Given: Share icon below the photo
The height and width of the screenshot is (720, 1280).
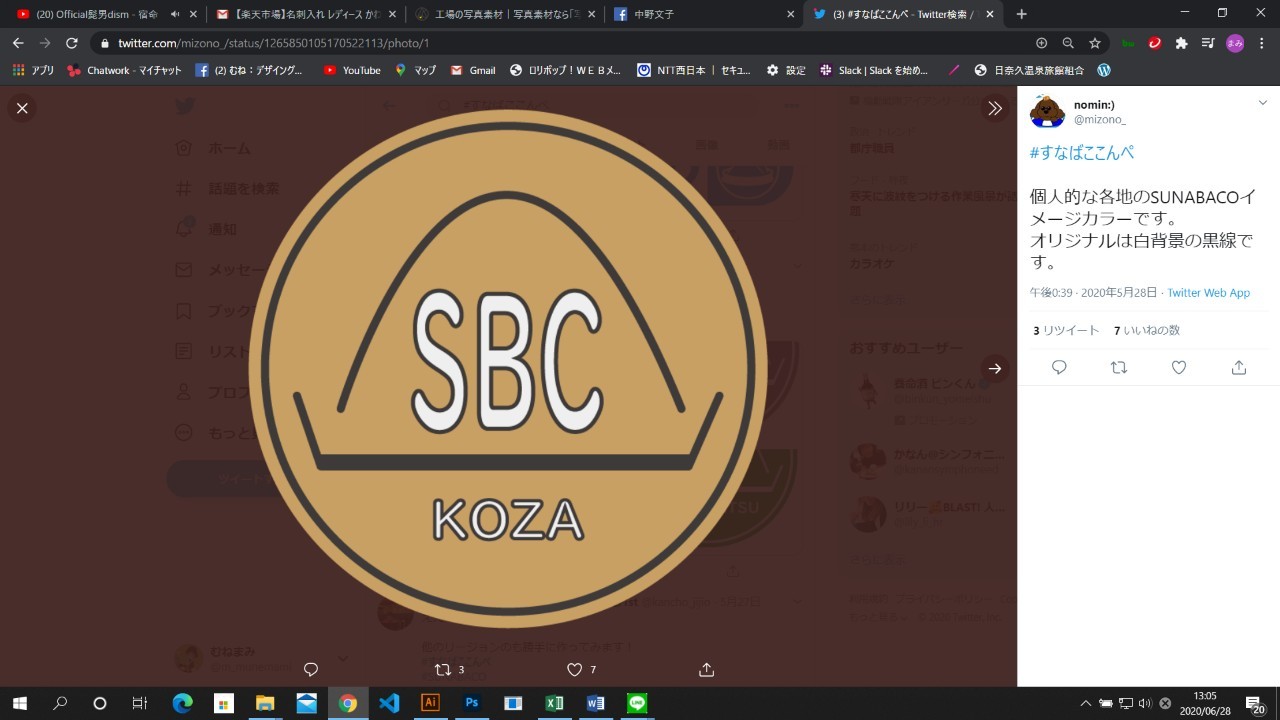Looking at the screenshot, I should (706, 669).
